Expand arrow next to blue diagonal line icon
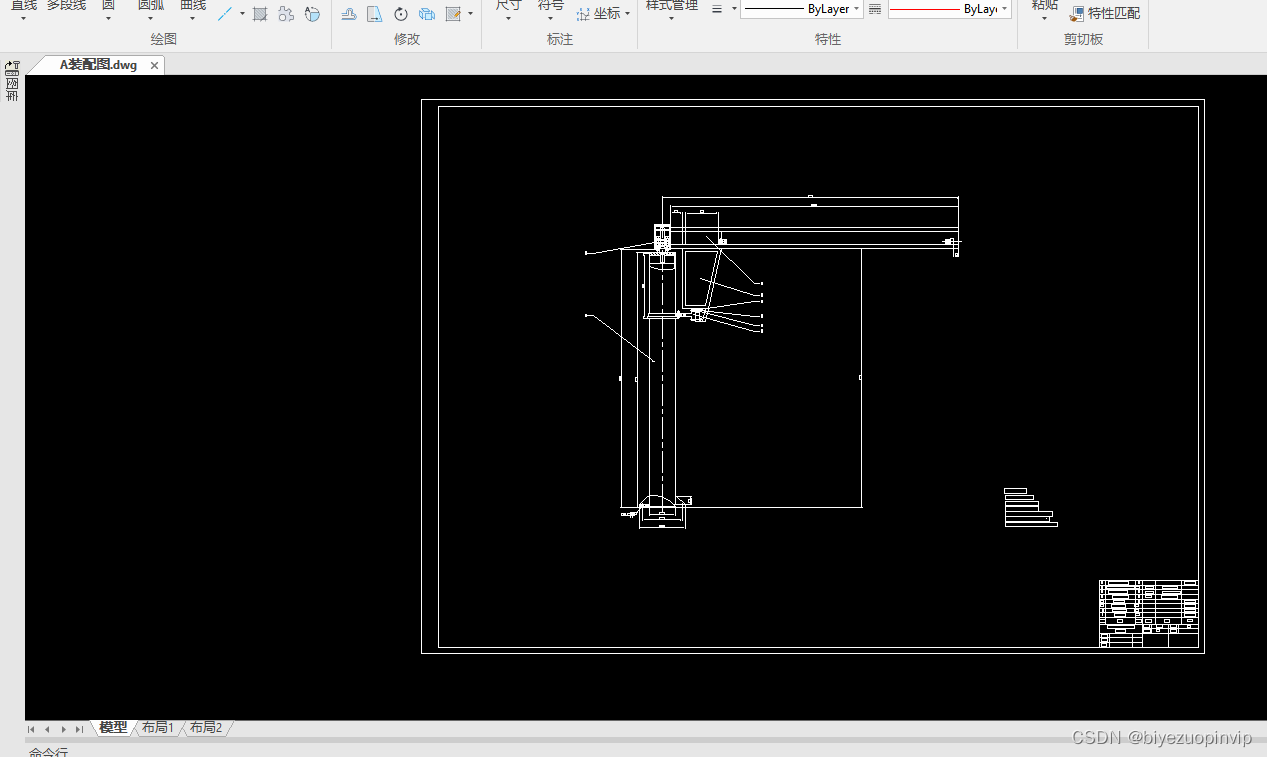Screen dimensions: 1267x757 click(x=242, y=14)
